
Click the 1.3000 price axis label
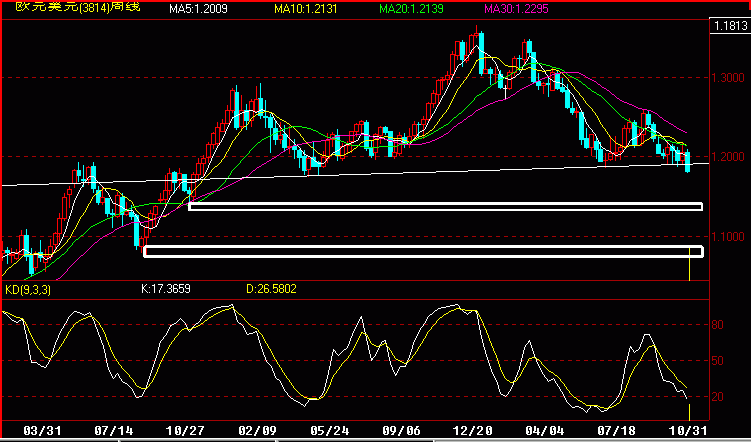point(730,78)
